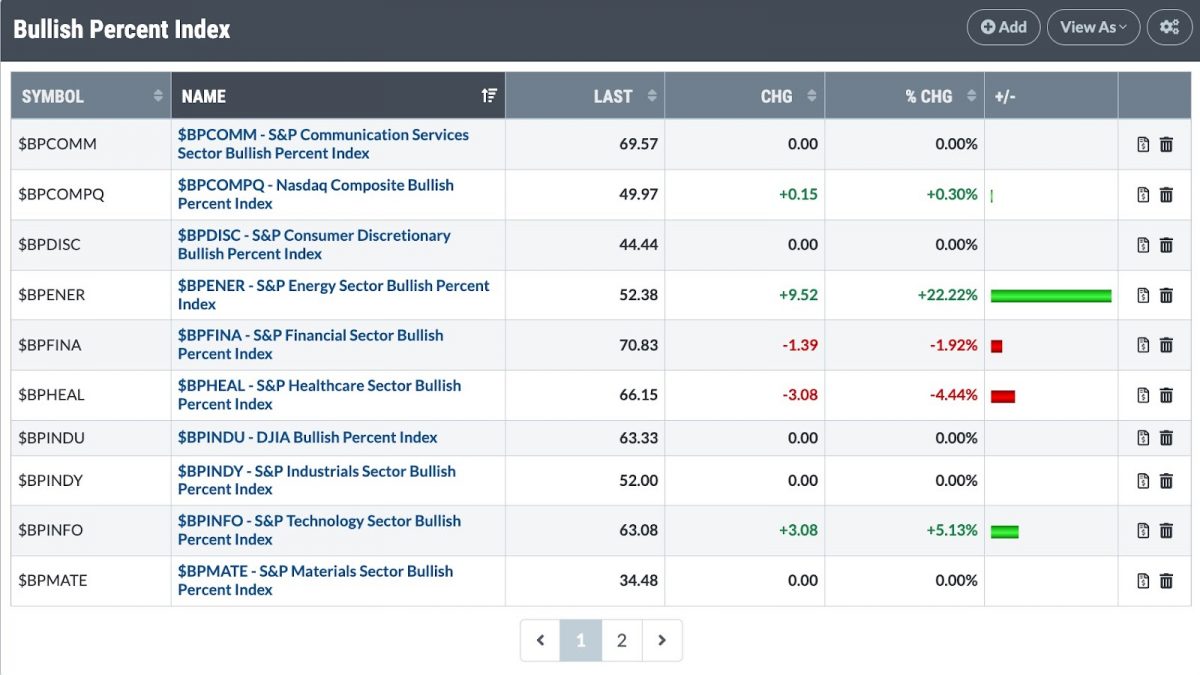
Task: Sort table by CHG column
Action: tap(745, 96)
